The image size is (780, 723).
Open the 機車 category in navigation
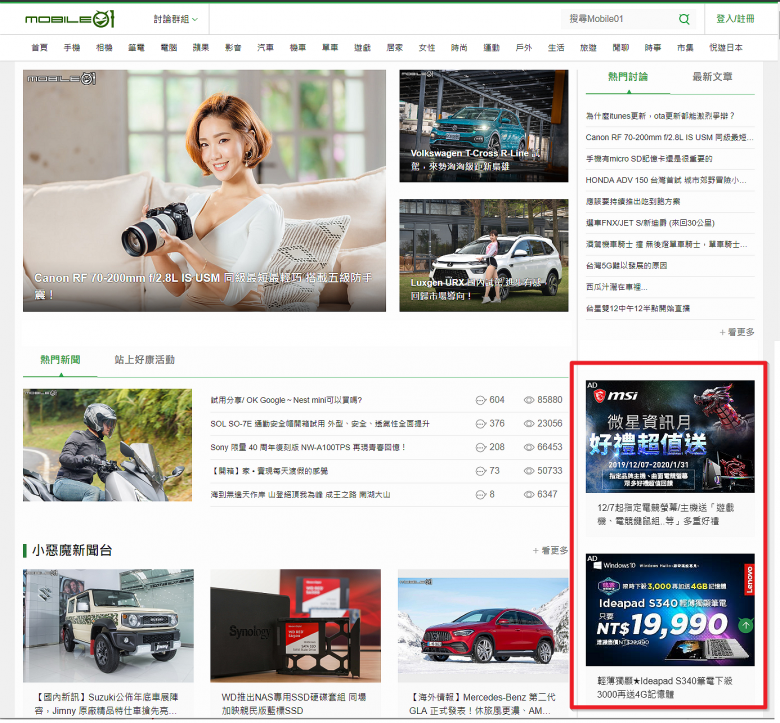(297, 48)
